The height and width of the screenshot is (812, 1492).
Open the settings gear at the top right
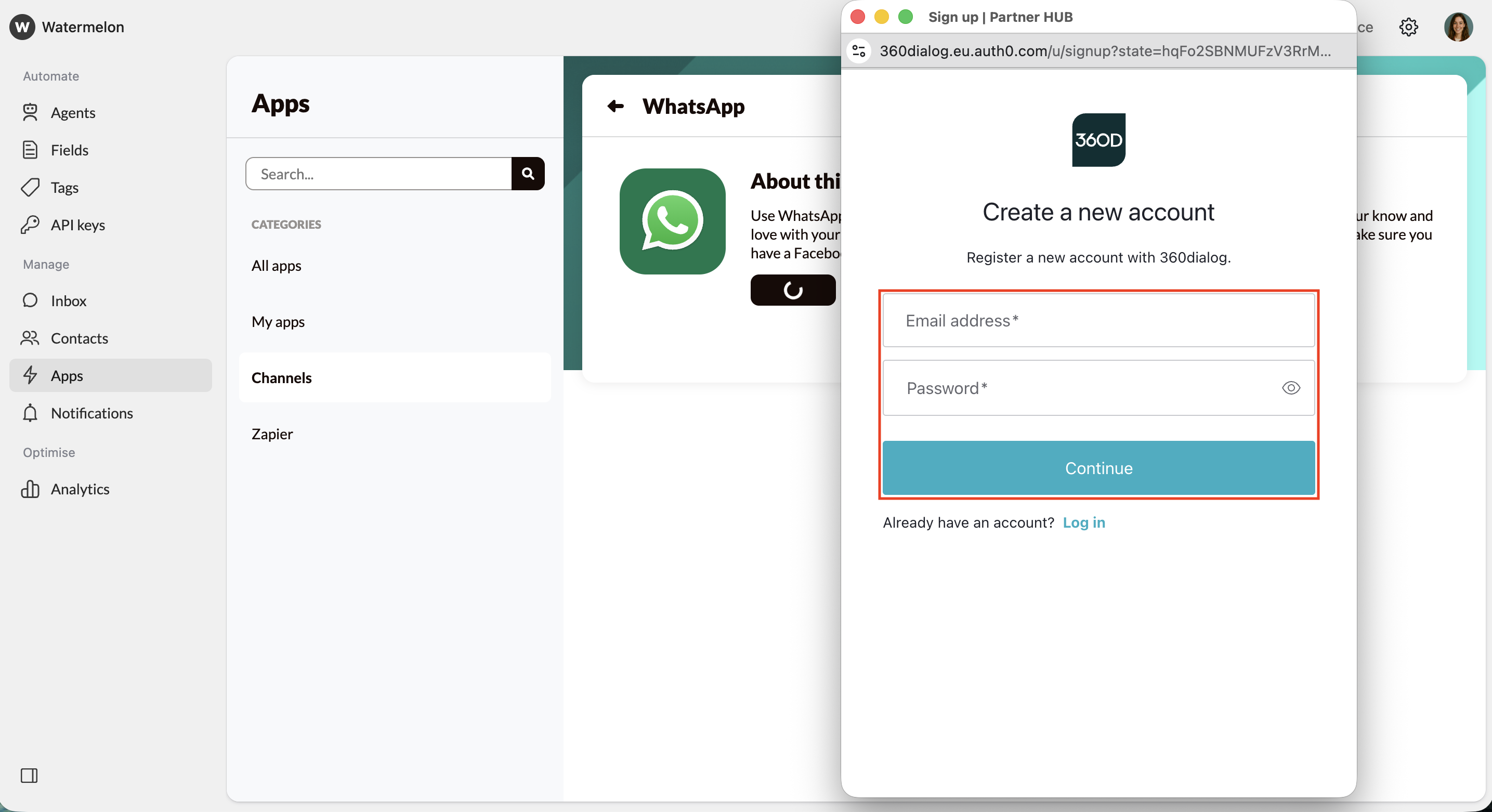(x=1409, y=27)
